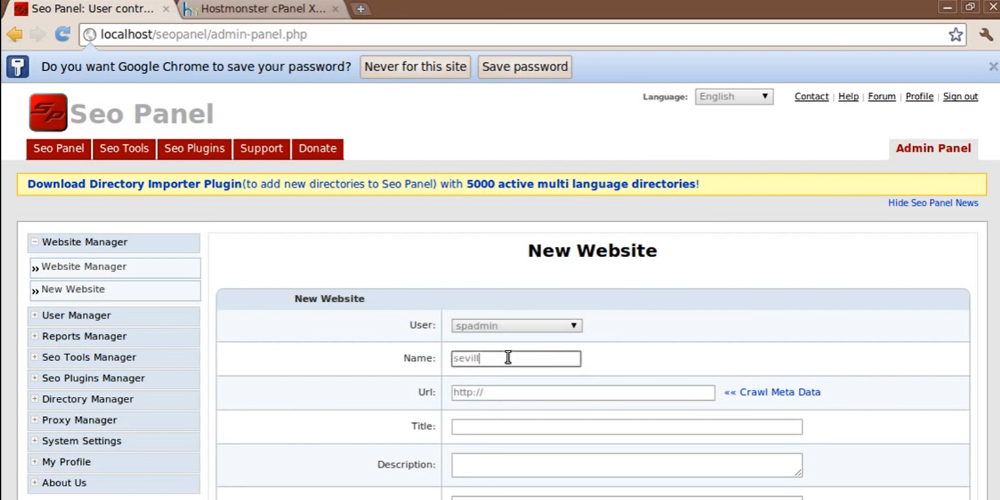The height and width of the screenshot is (500, 1000).
Task: Expand the Seo Tools Manager section
Action: [x=114, y=358]
